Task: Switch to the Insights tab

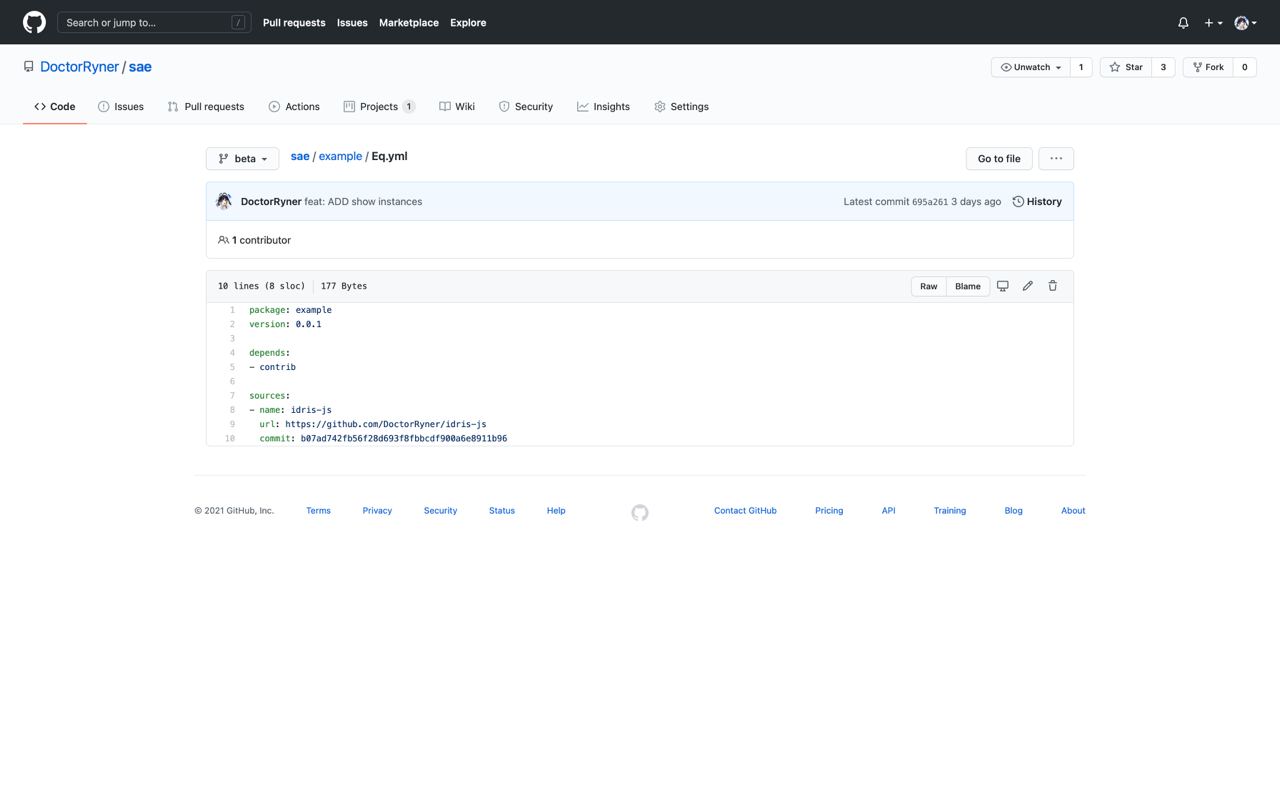Action: point(604,106)
